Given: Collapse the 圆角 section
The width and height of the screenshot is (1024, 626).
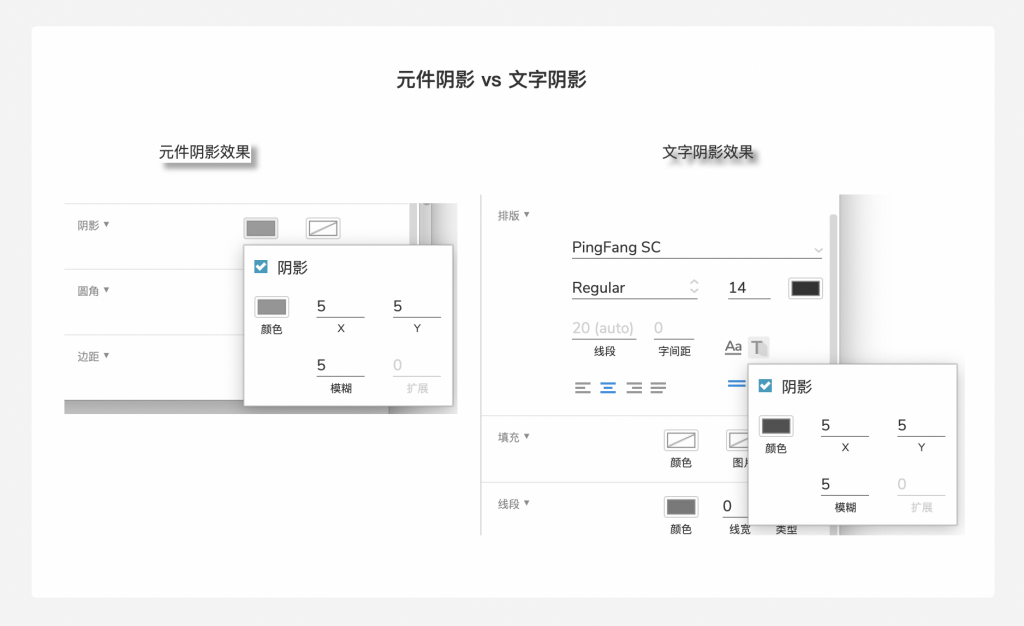Looking at the screenshot, I should [106, 290].
